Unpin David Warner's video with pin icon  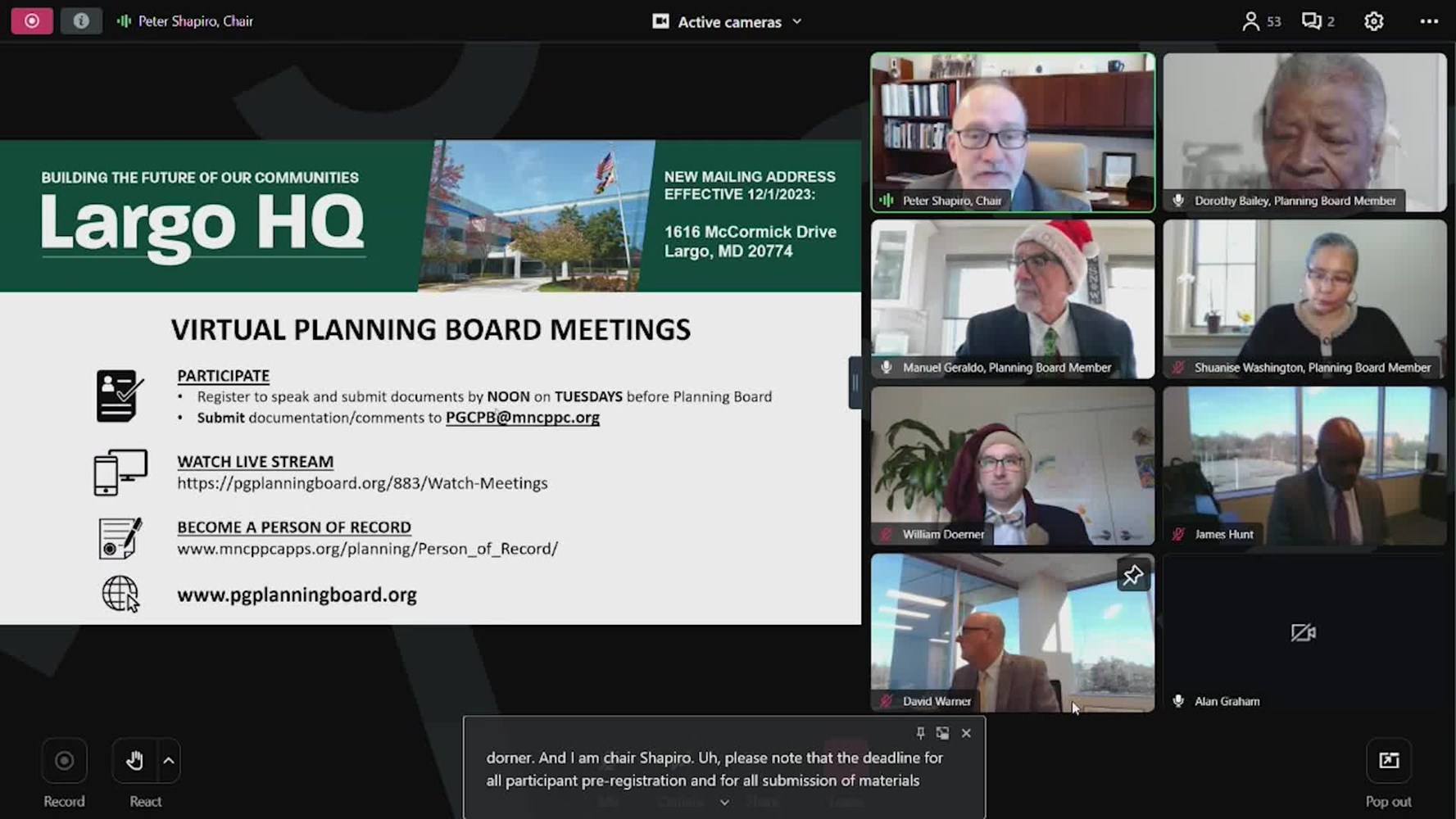[x=1132, y=575]
